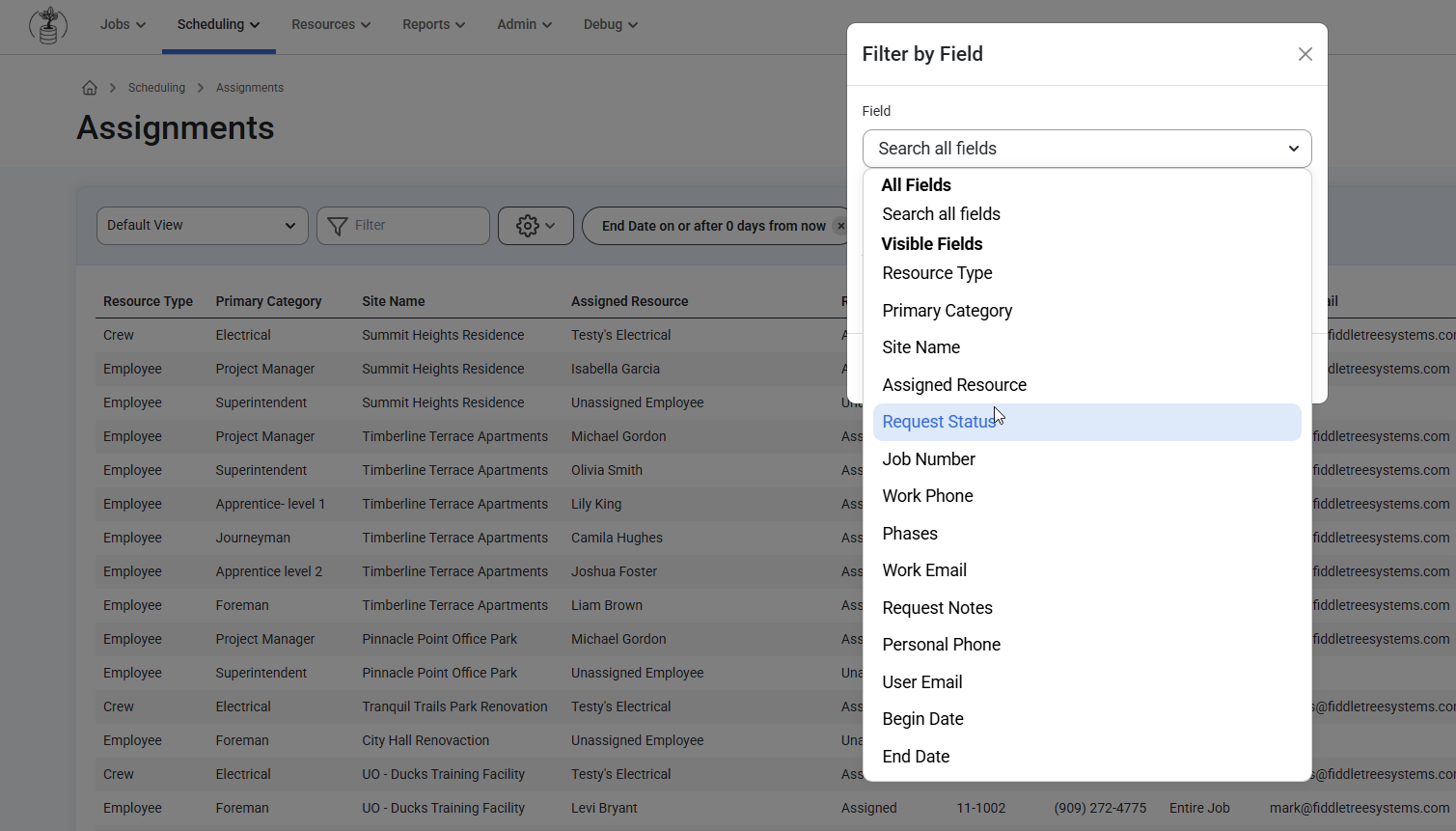The width and height of the screenshot is (1456, 831).
Task: Click Joshua Foster cell
Action: click(614, 571)
